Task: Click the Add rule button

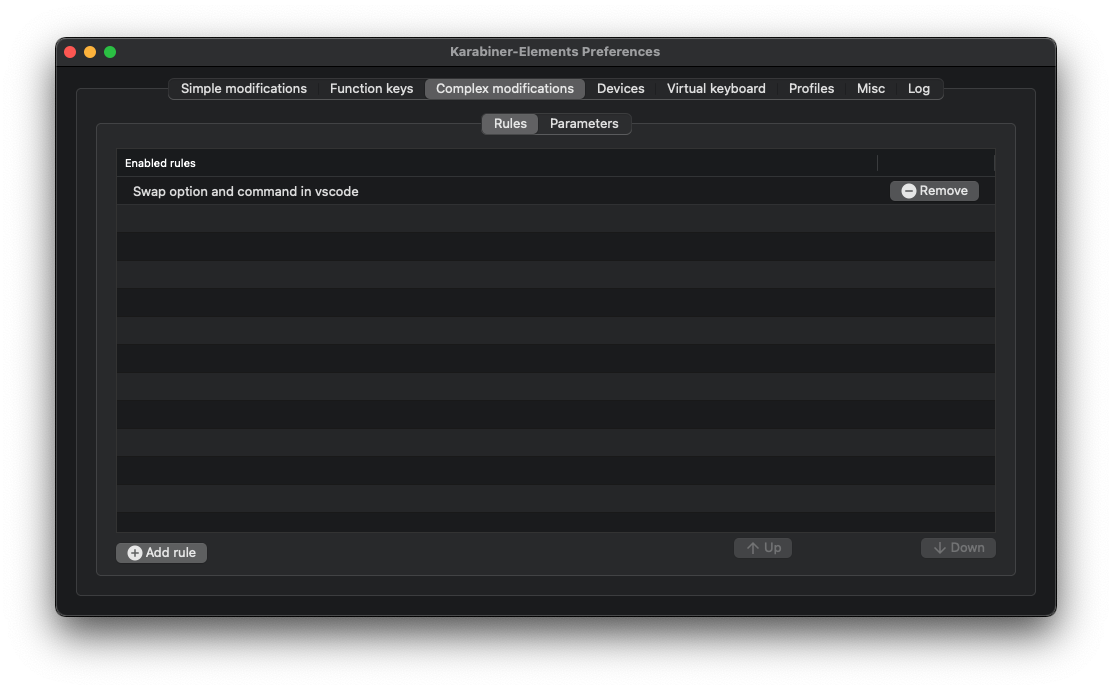Action: tap(161, 552)
